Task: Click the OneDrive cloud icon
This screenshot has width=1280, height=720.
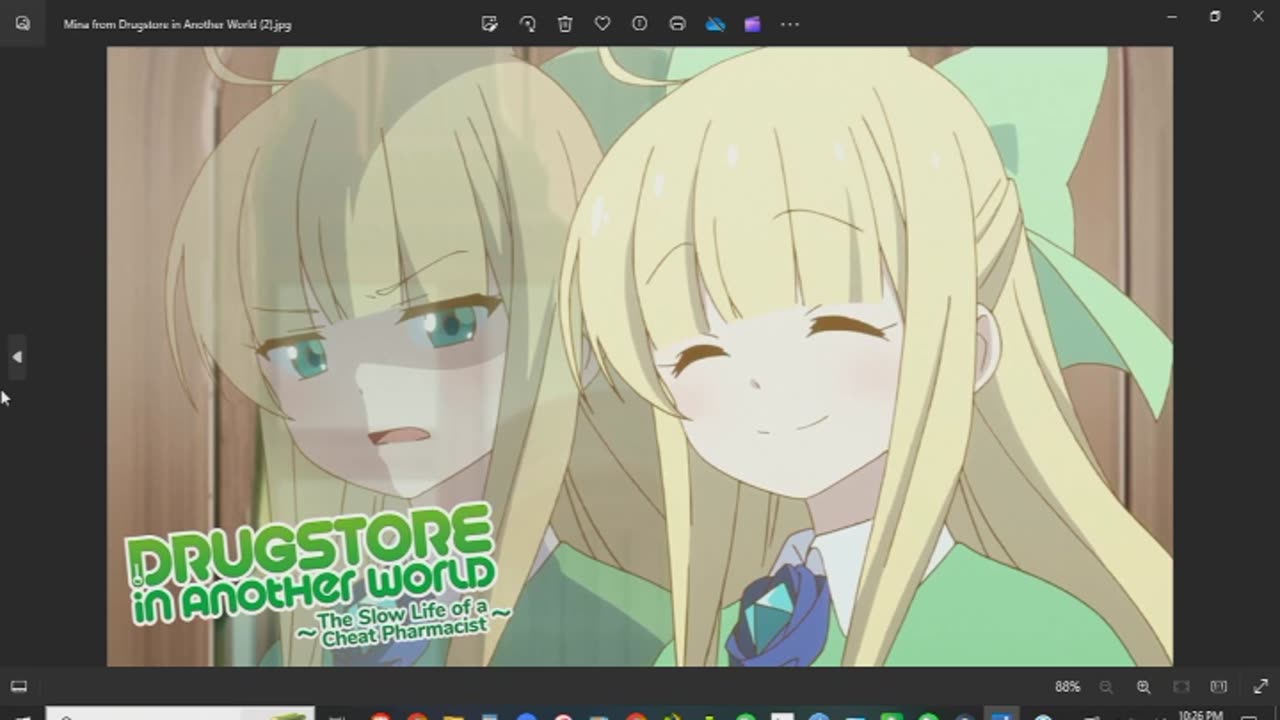Action: [715, 24]
